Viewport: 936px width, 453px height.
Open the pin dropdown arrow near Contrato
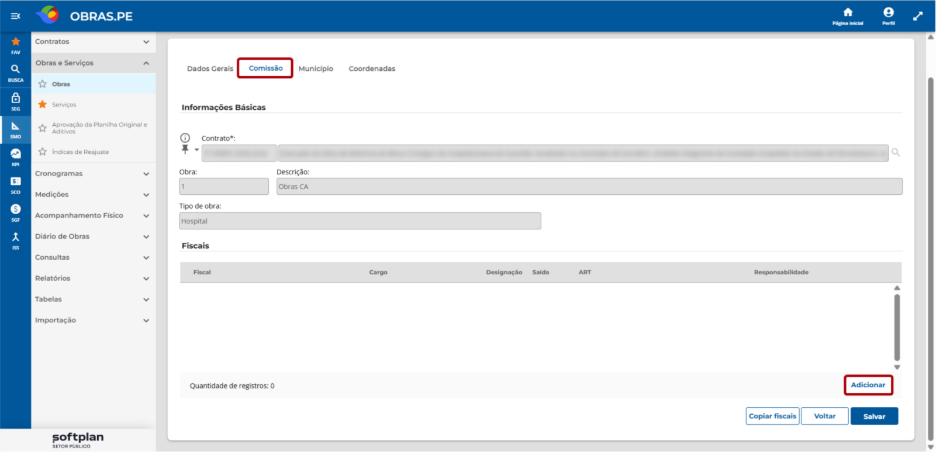(x=196, y=150)
